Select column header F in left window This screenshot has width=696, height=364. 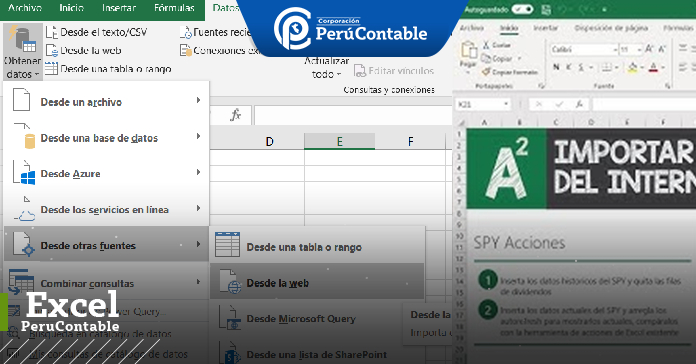[x=411, y=142]
